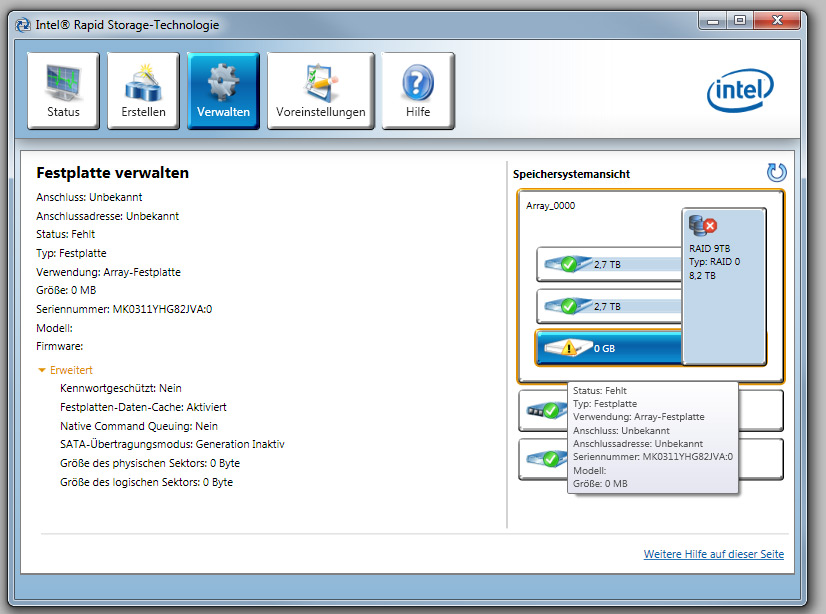Close the Intel Rapid Storage window

(777, 21)
